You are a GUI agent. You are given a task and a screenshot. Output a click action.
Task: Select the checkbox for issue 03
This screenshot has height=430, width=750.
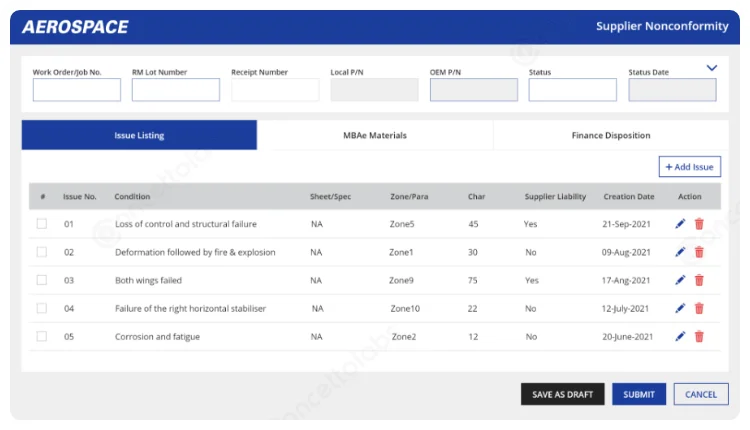[x=42, y=280]
